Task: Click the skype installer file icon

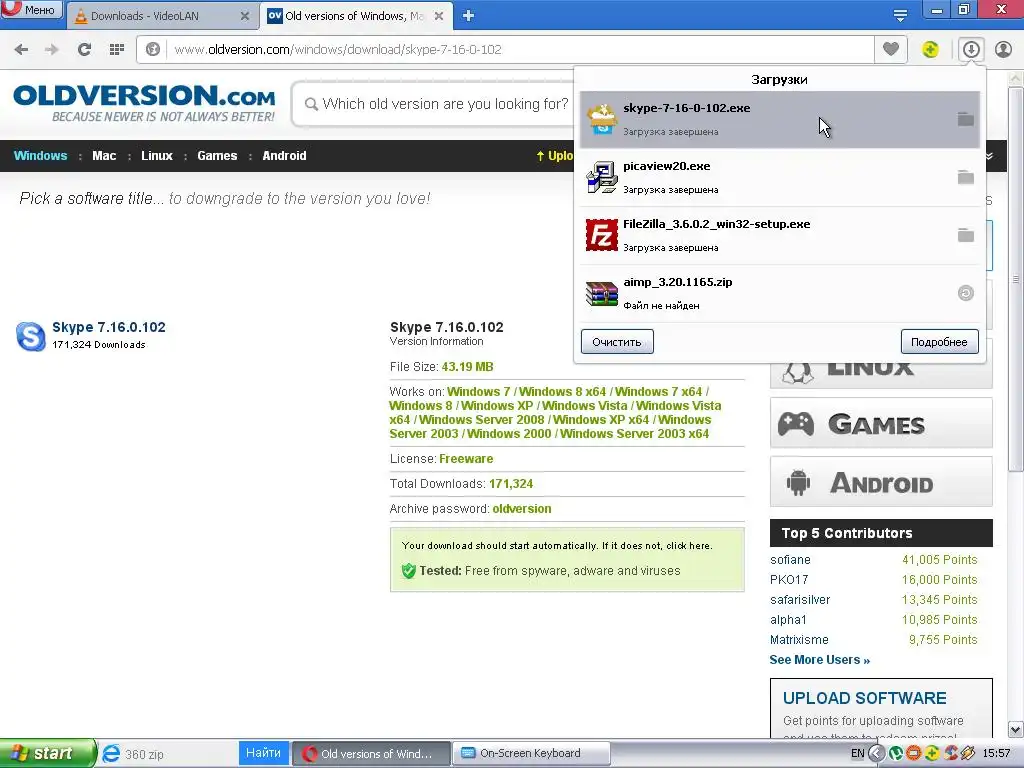Action: pyautogui.click(x=601, y=119)
